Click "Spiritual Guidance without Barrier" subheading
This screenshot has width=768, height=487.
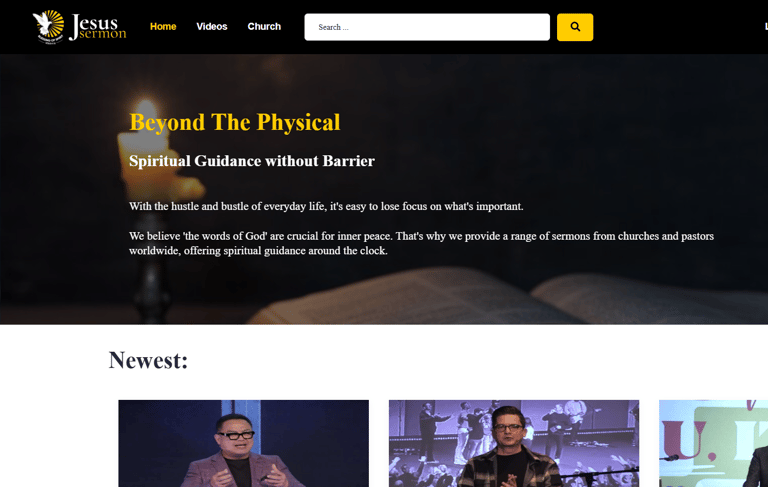pos(252,161)
